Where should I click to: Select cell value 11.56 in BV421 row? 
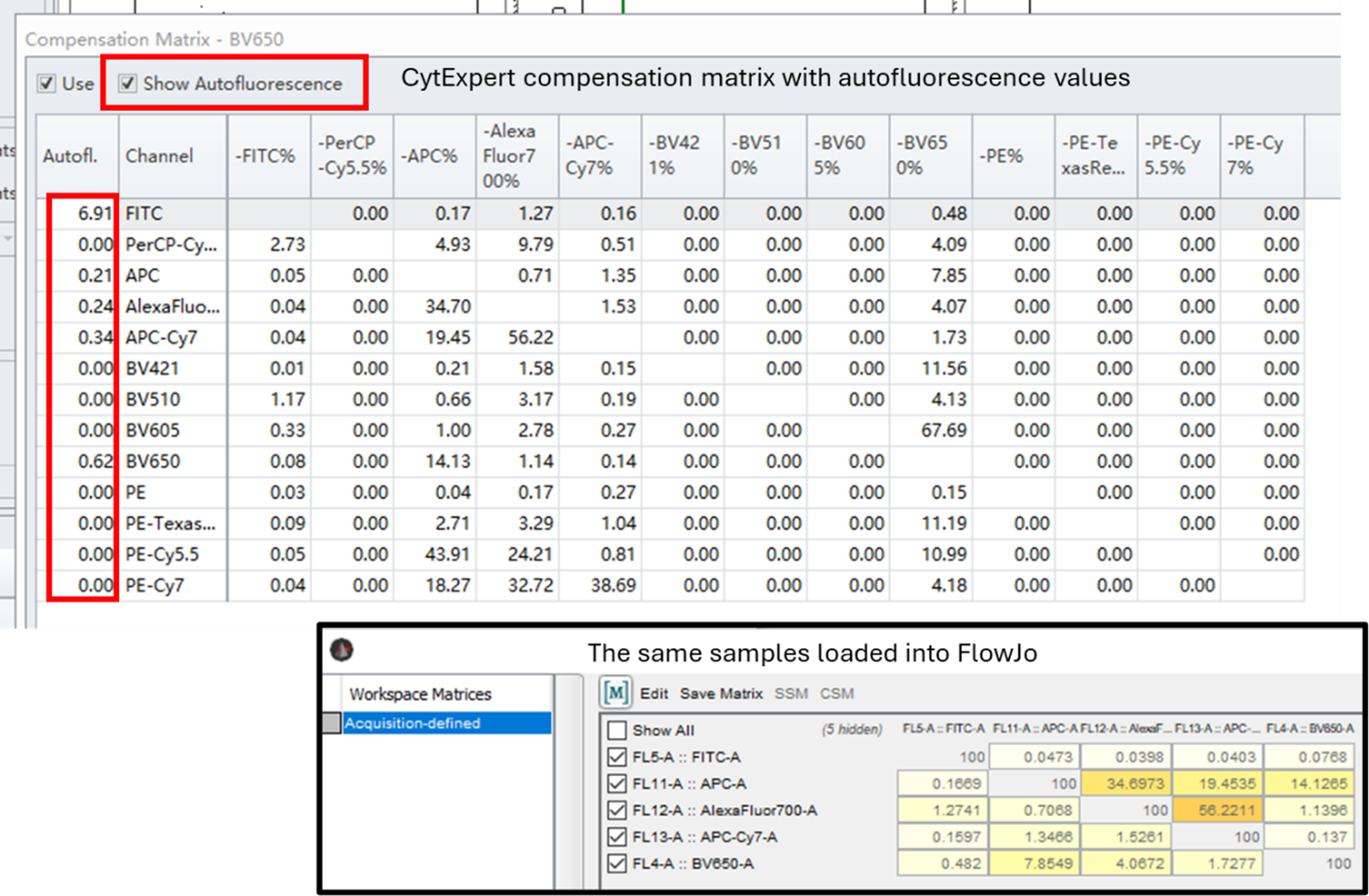coord(944,369)
